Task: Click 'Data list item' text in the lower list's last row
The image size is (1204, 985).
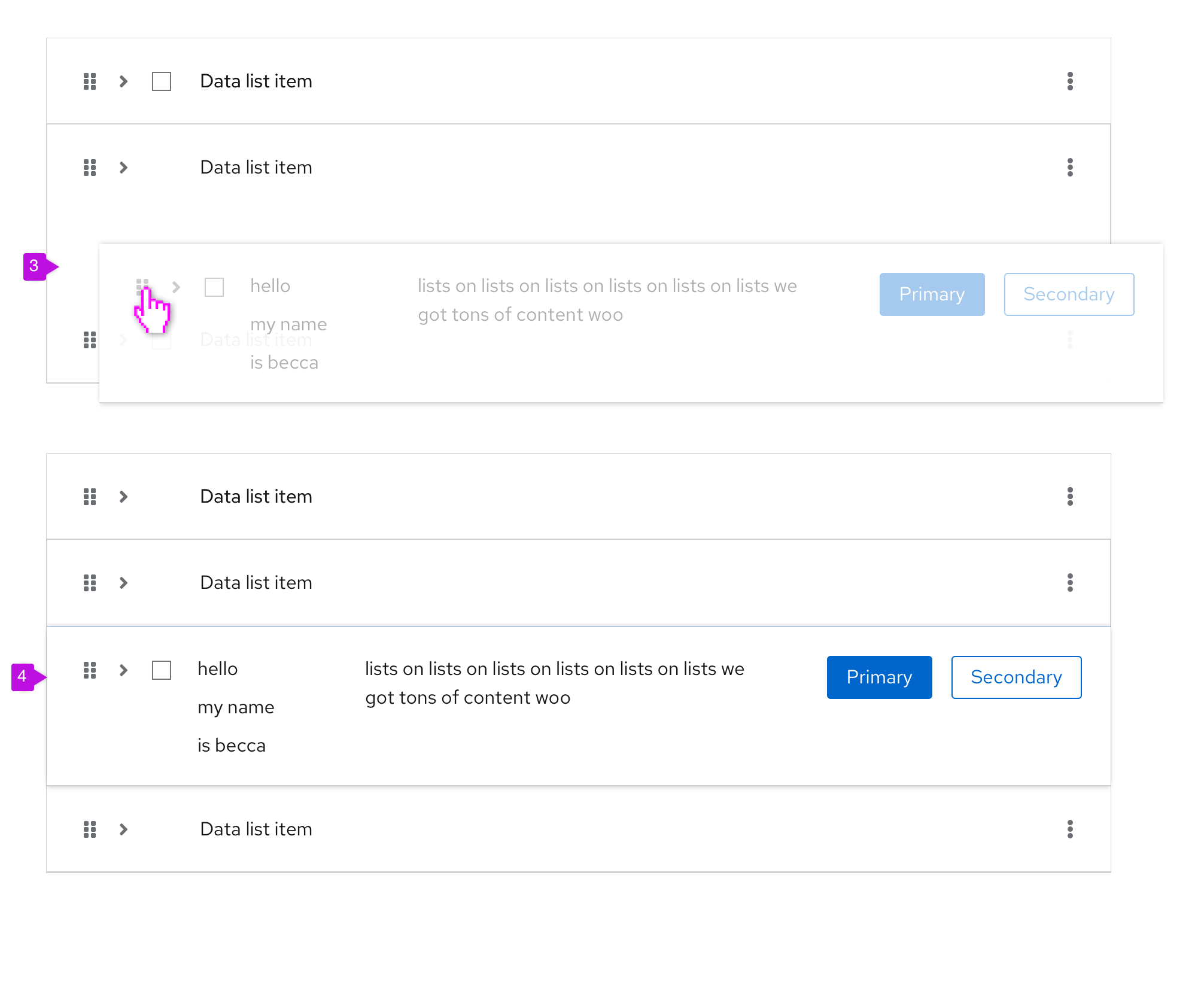Action: click(x=256, y=829)
